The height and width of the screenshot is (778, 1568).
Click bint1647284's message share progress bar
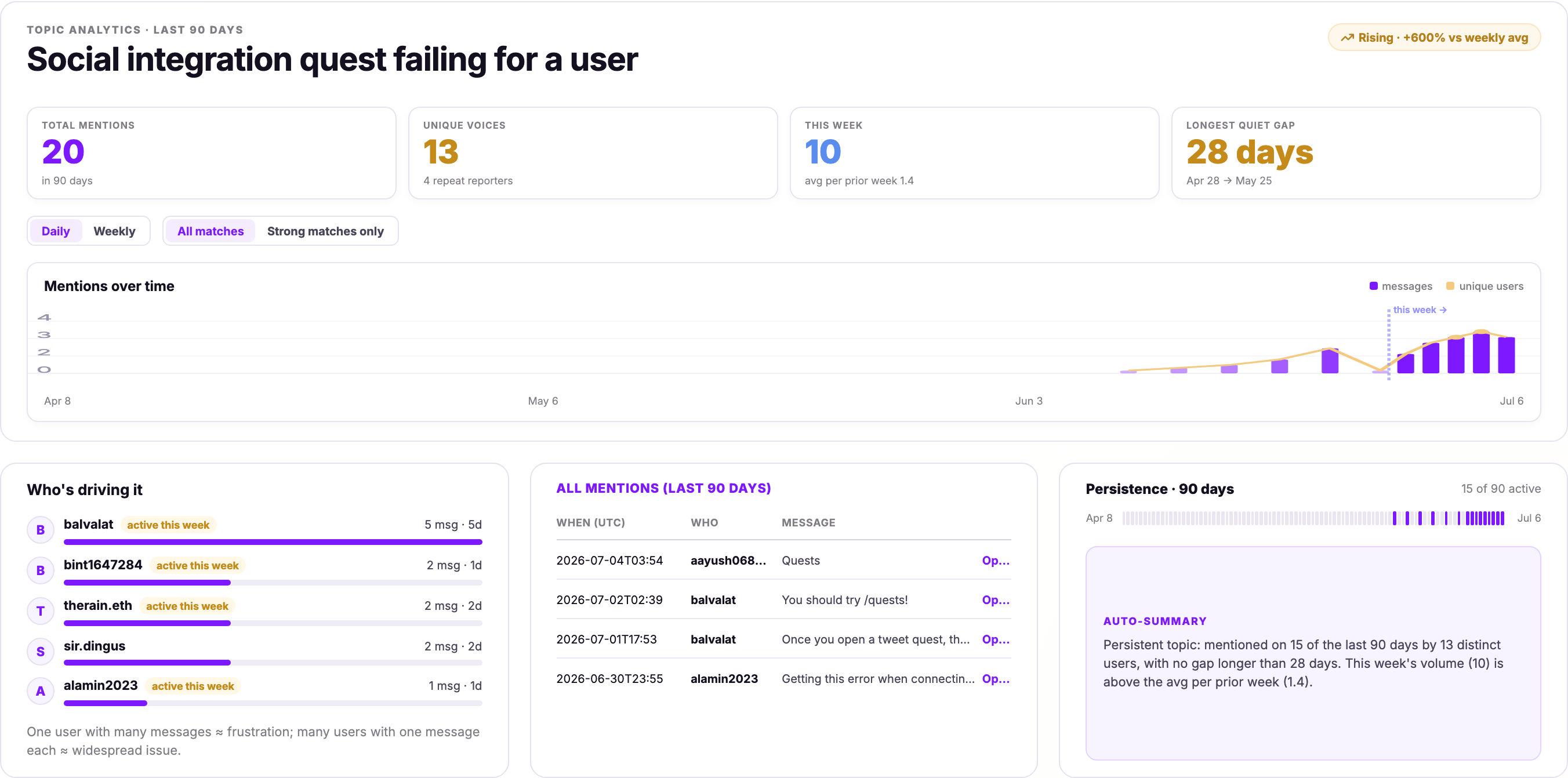point(273,583)
